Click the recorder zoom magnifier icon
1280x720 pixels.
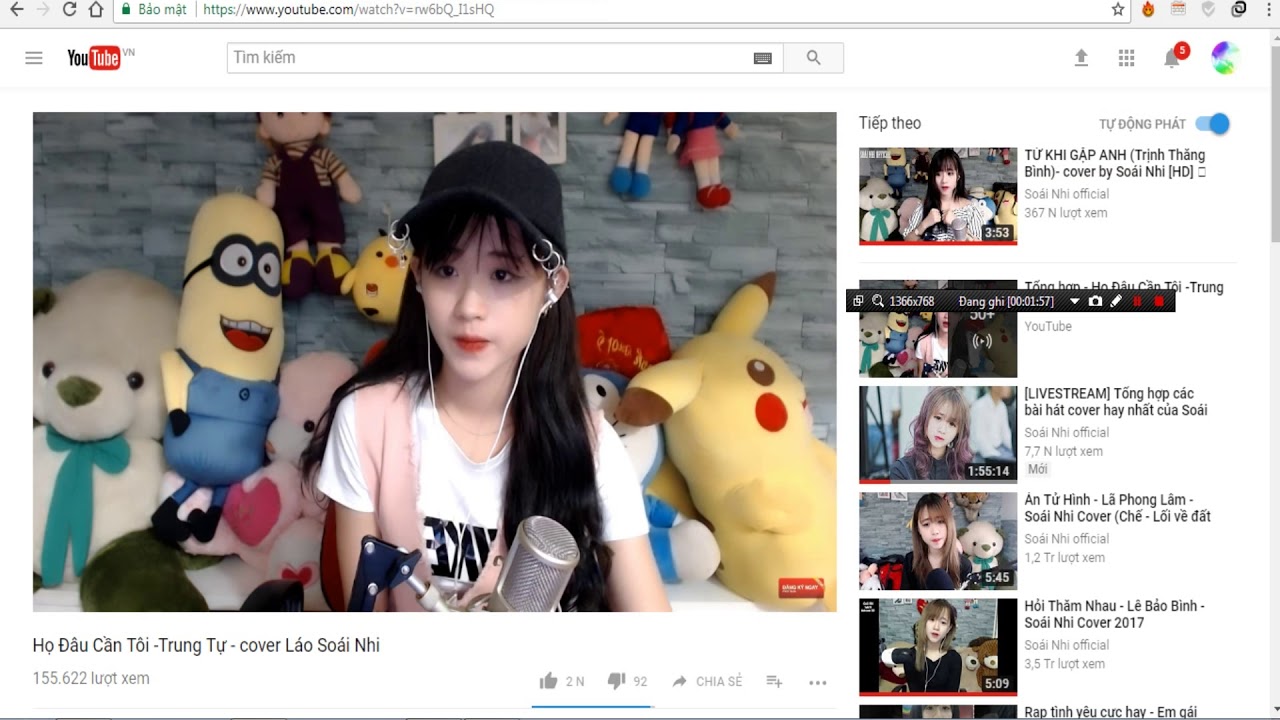878,301
